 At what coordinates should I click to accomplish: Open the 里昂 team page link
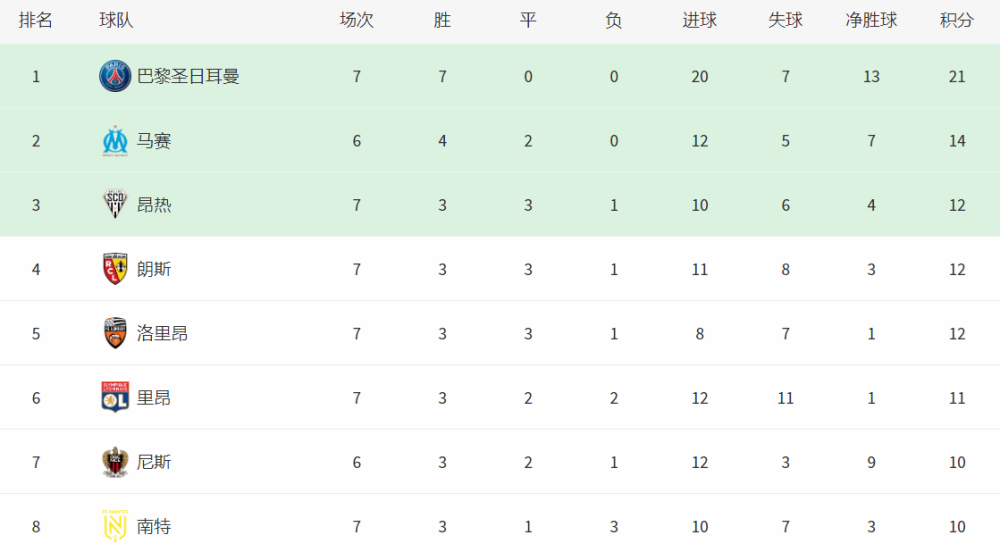pos(154,398)
